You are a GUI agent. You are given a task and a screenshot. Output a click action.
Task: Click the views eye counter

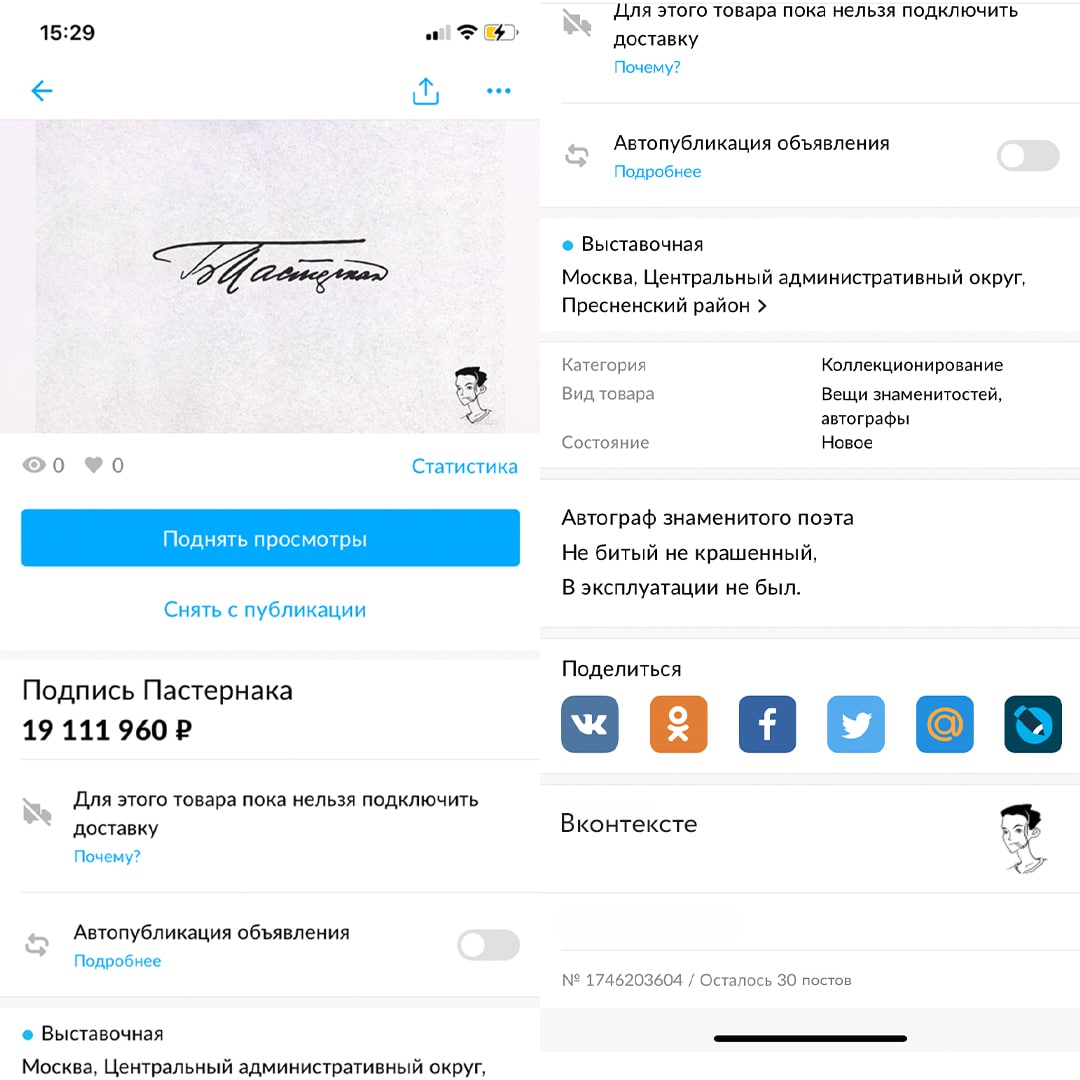point(43,466)
